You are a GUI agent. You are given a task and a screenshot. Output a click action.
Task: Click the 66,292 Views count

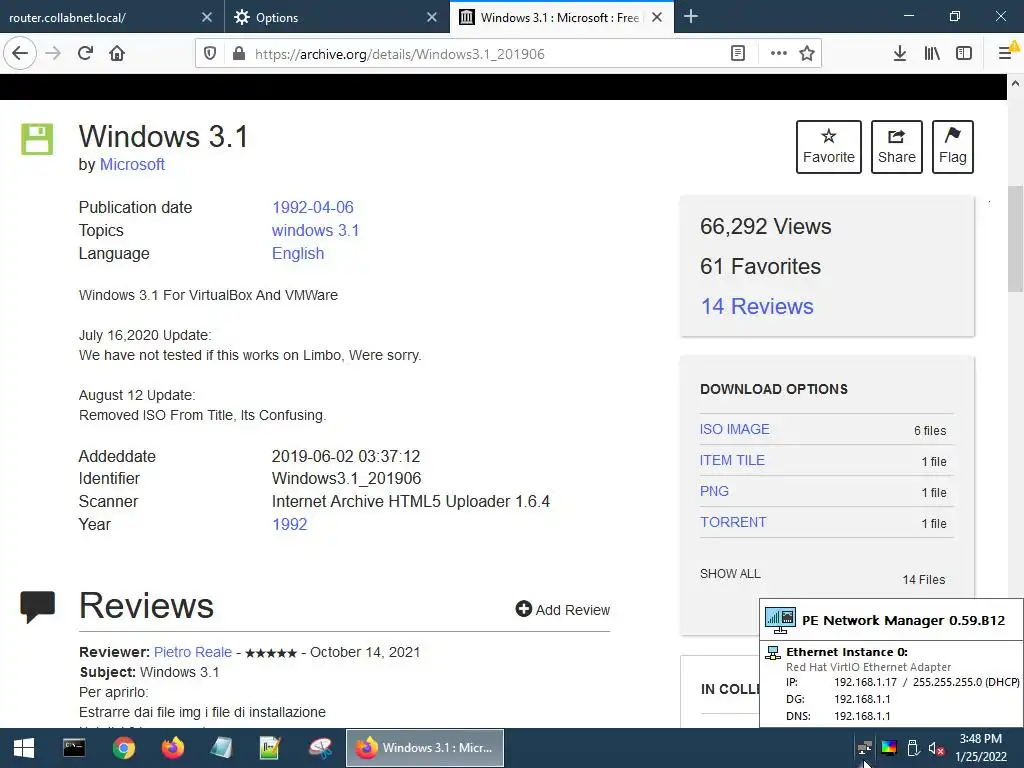point(765,227)
